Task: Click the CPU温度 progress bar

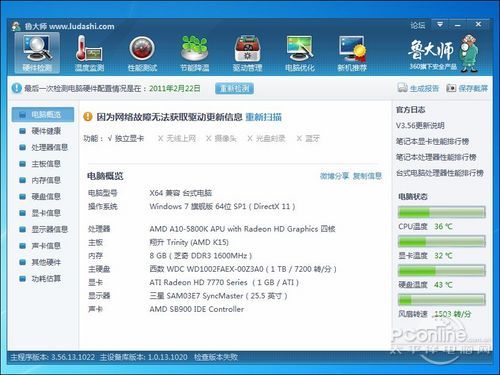Action: 442,212
